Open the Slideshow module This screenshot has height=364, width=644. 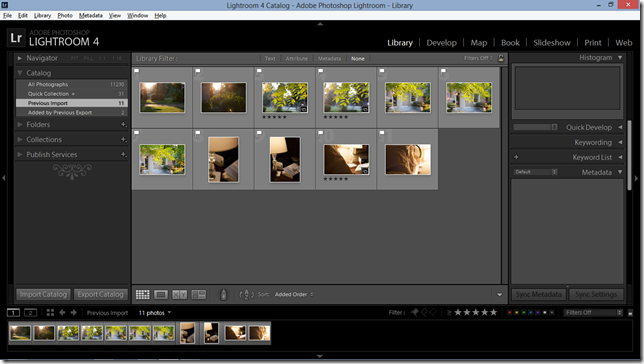[x=552, y=43]
